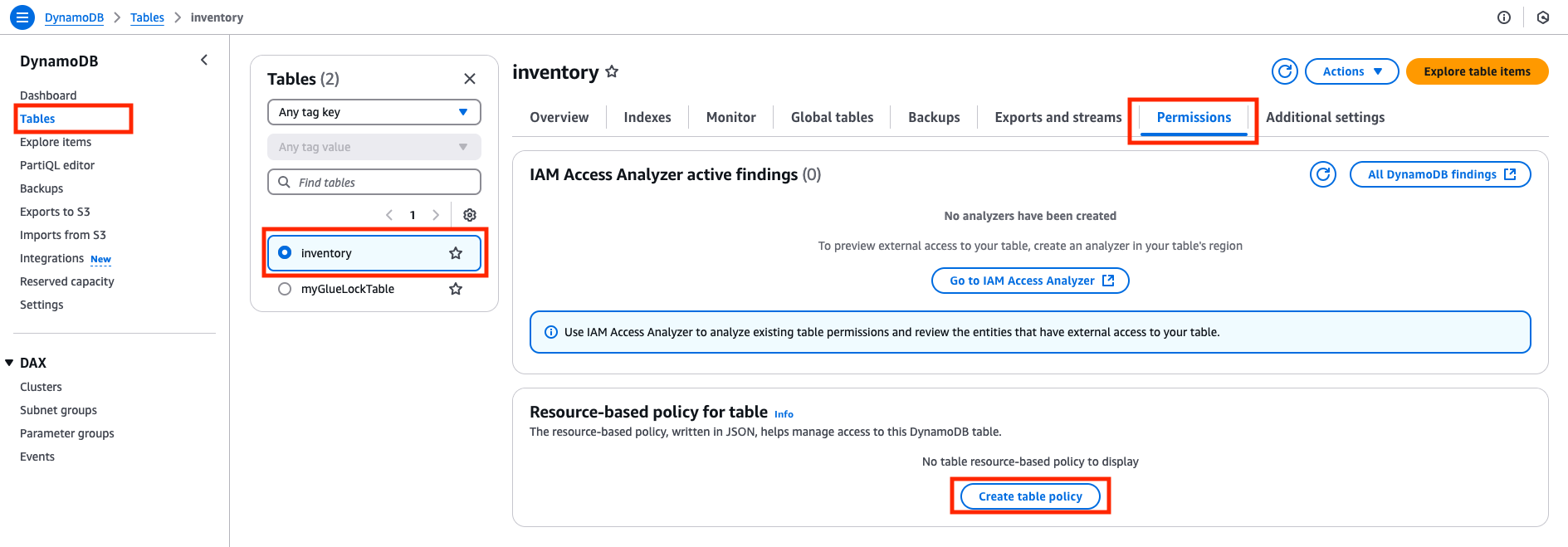Click the info icon in top bar
This screenshot has height=547, width=1568.
pos(1504,17)
